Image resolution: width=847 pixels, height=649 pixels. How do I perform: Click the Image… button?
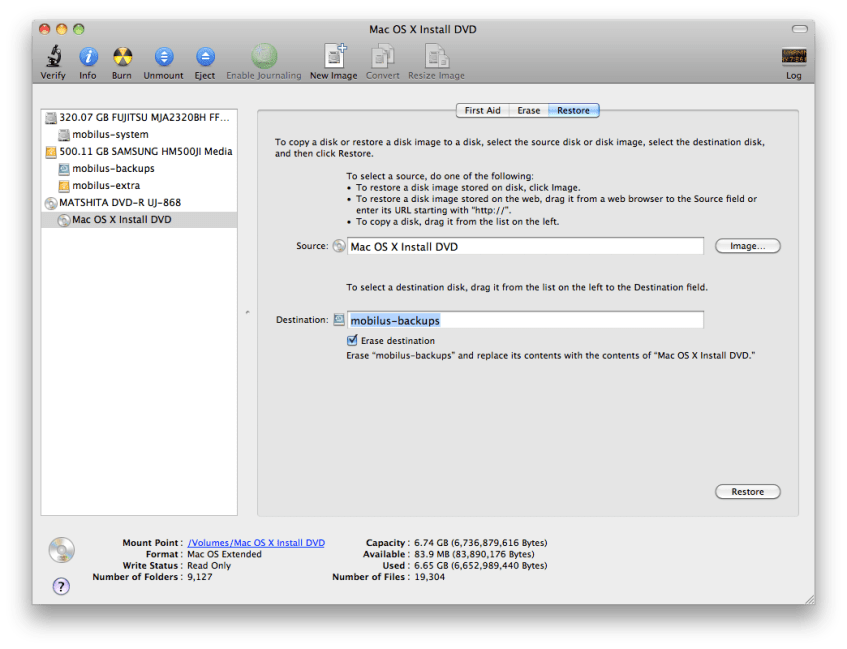point(747,246)
